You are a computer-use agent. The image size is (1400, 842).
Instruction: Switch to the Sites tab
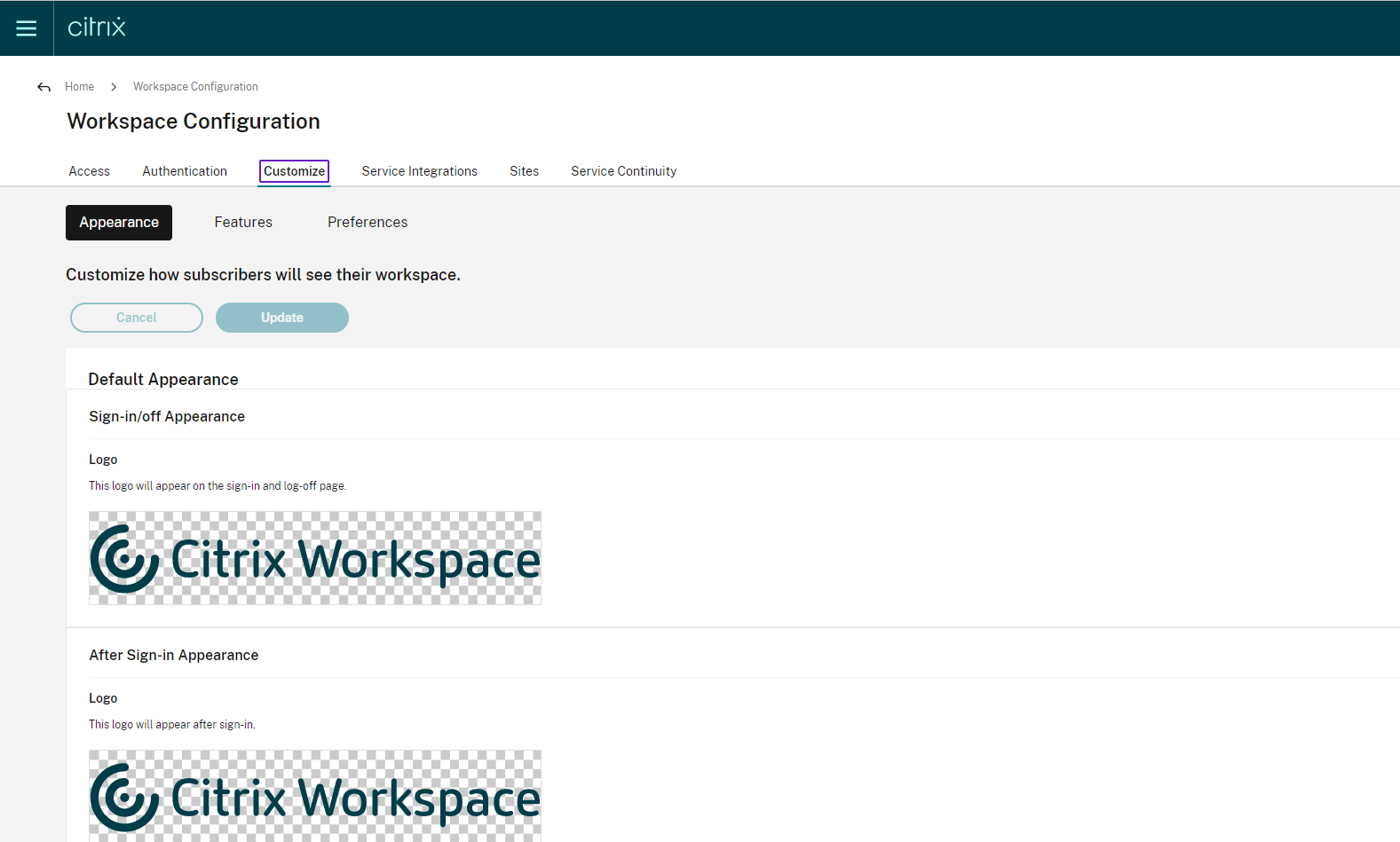click(524, 171)
